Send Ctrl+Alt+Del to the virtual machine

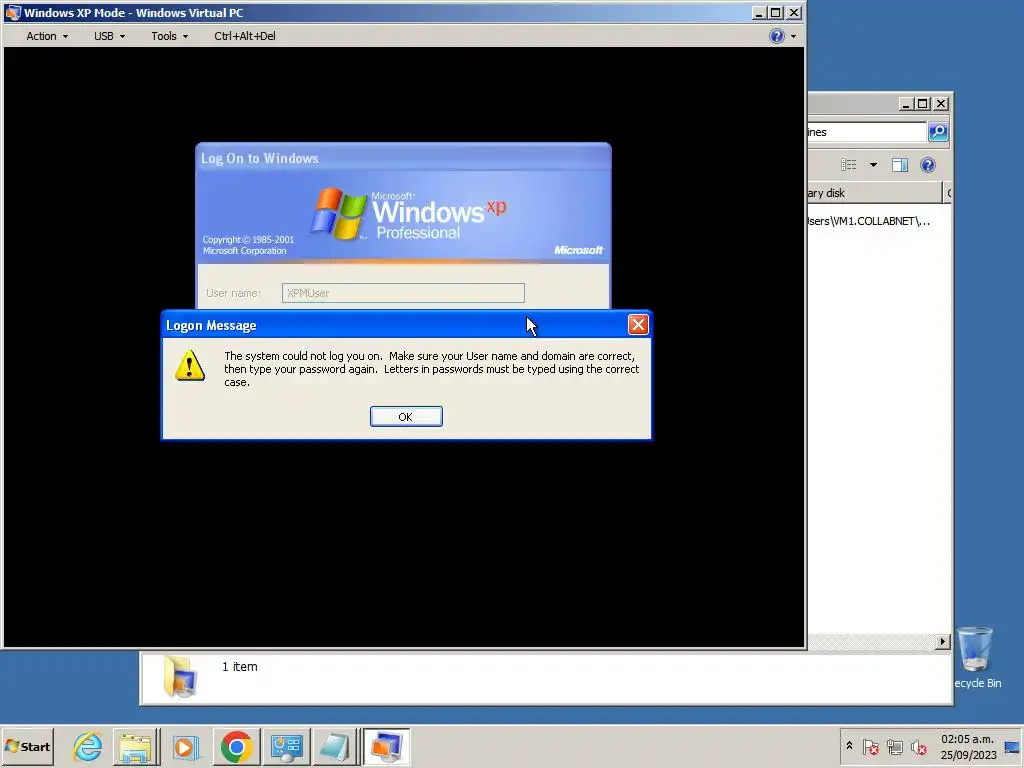[245, 36]
